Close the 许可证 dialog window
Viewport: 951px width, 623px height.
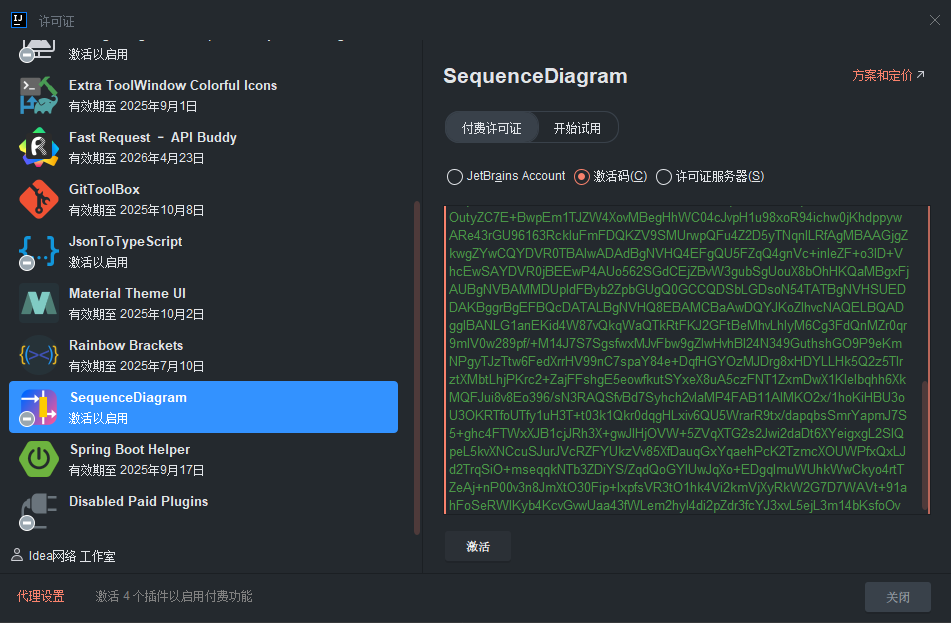935,20
